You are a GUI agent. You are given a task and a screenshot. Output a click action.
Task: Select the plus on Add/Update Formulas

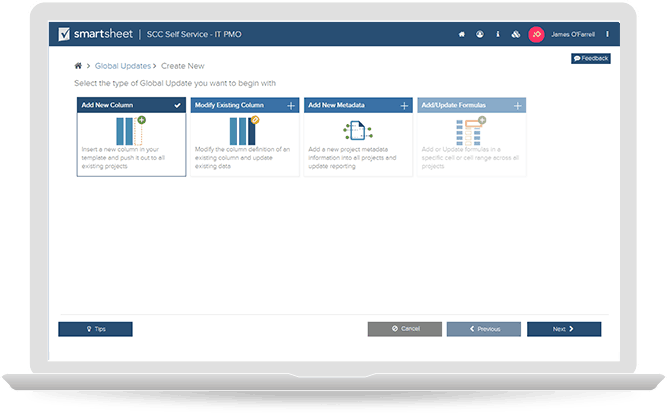(518, 104)
